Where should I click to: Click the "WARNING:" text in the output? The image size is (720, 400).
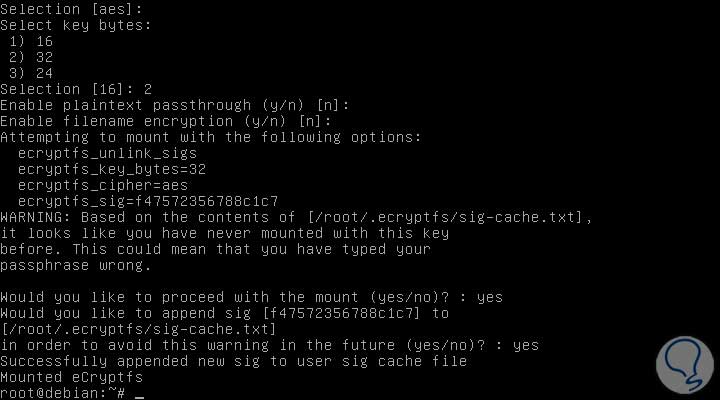[x=36, y=216]
